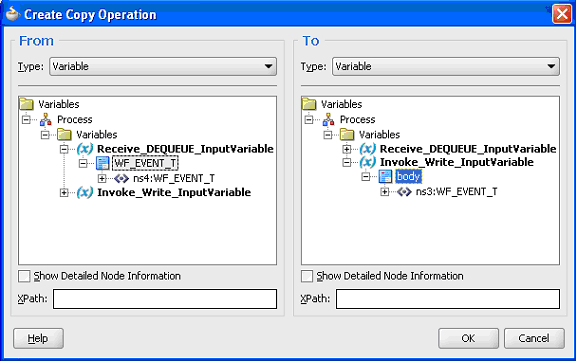This screenshot has width=576, height=361.
Task: Click nested Variables folder icon in From tree
Action: tap(65, 134)
